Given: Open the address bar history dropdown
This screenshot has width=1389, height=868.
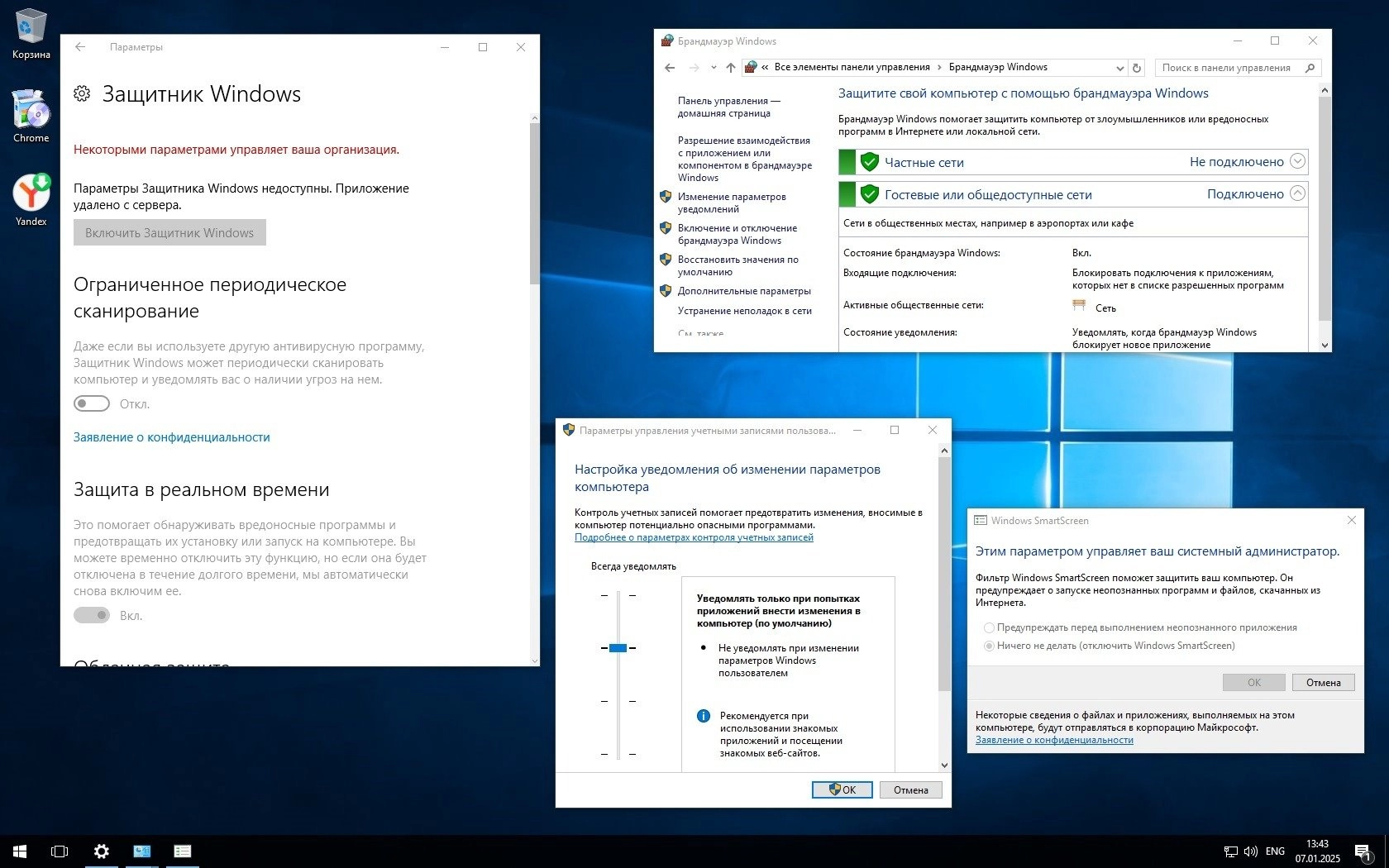Looking at the screenshot, I should click(x=1119, y=68).
